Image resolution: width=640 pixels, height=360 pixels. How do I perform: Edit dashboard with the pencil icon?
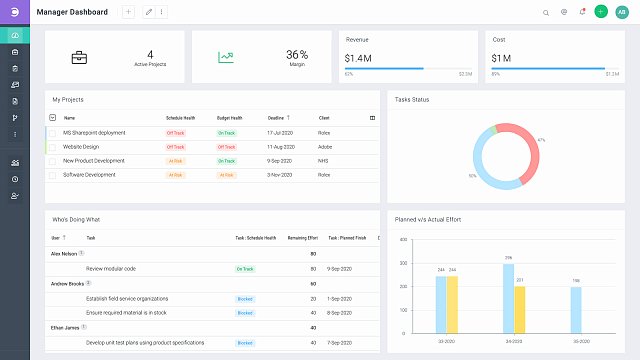click(149, 12)
